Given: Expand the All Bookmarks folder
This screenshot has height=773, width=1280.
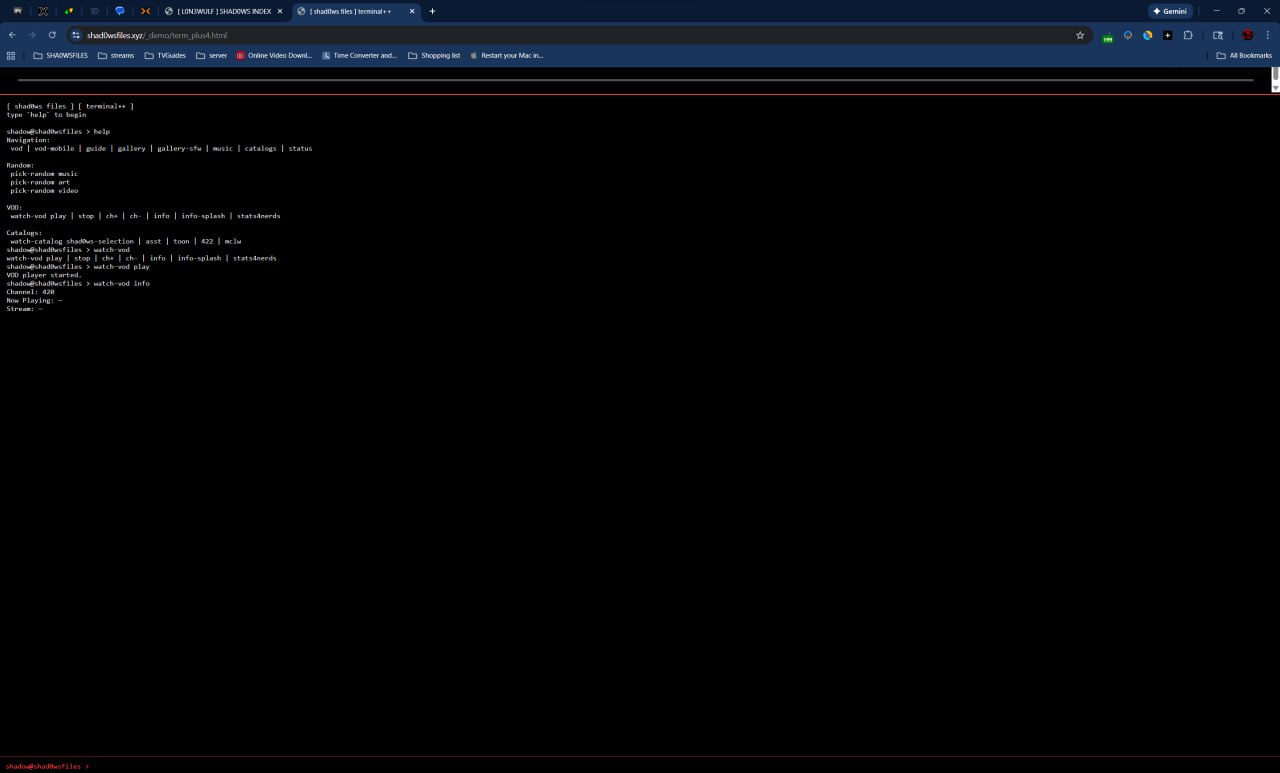Looking at the screenshot, I should click(1244, 56).
